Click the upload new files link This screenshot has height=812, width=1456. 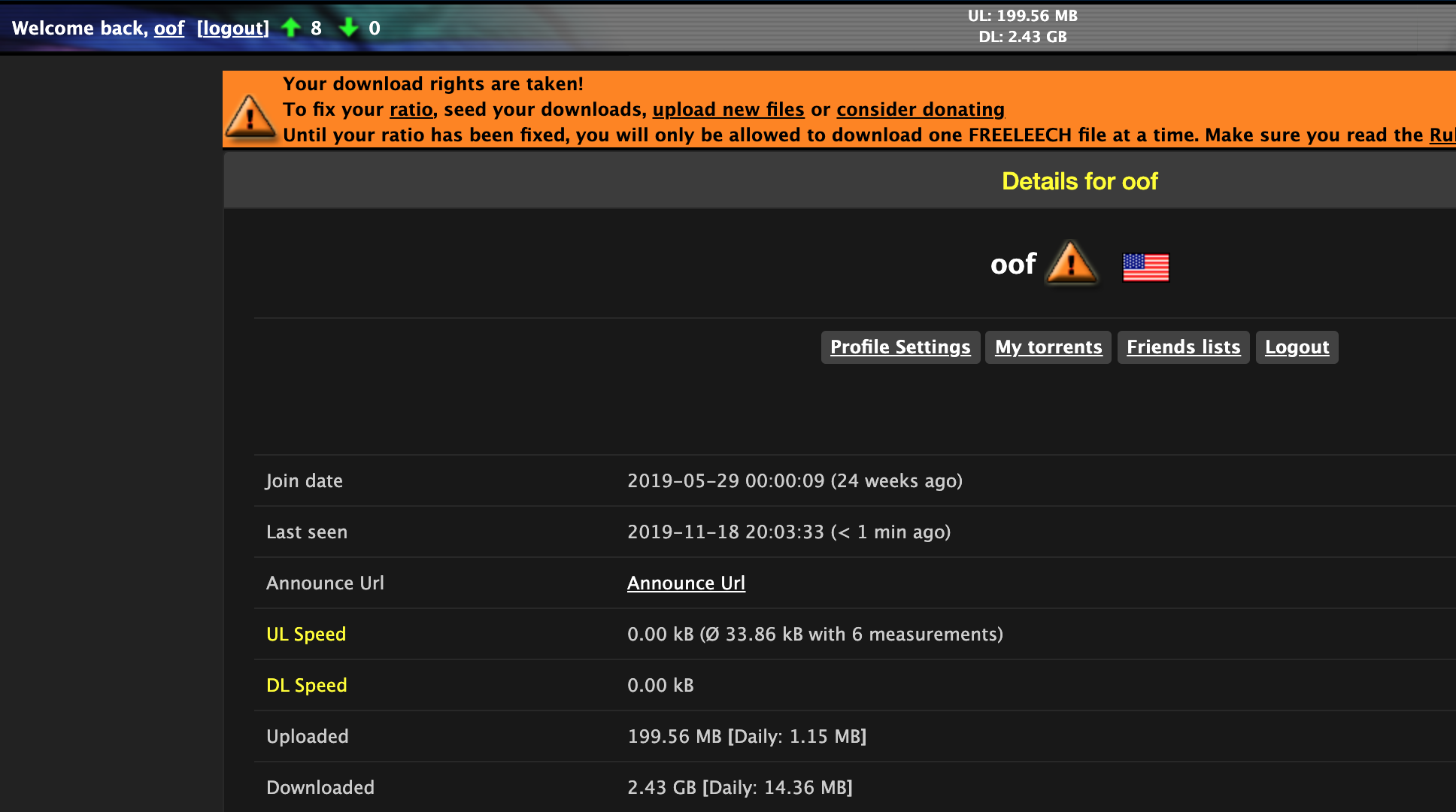(x=727, y=109)
